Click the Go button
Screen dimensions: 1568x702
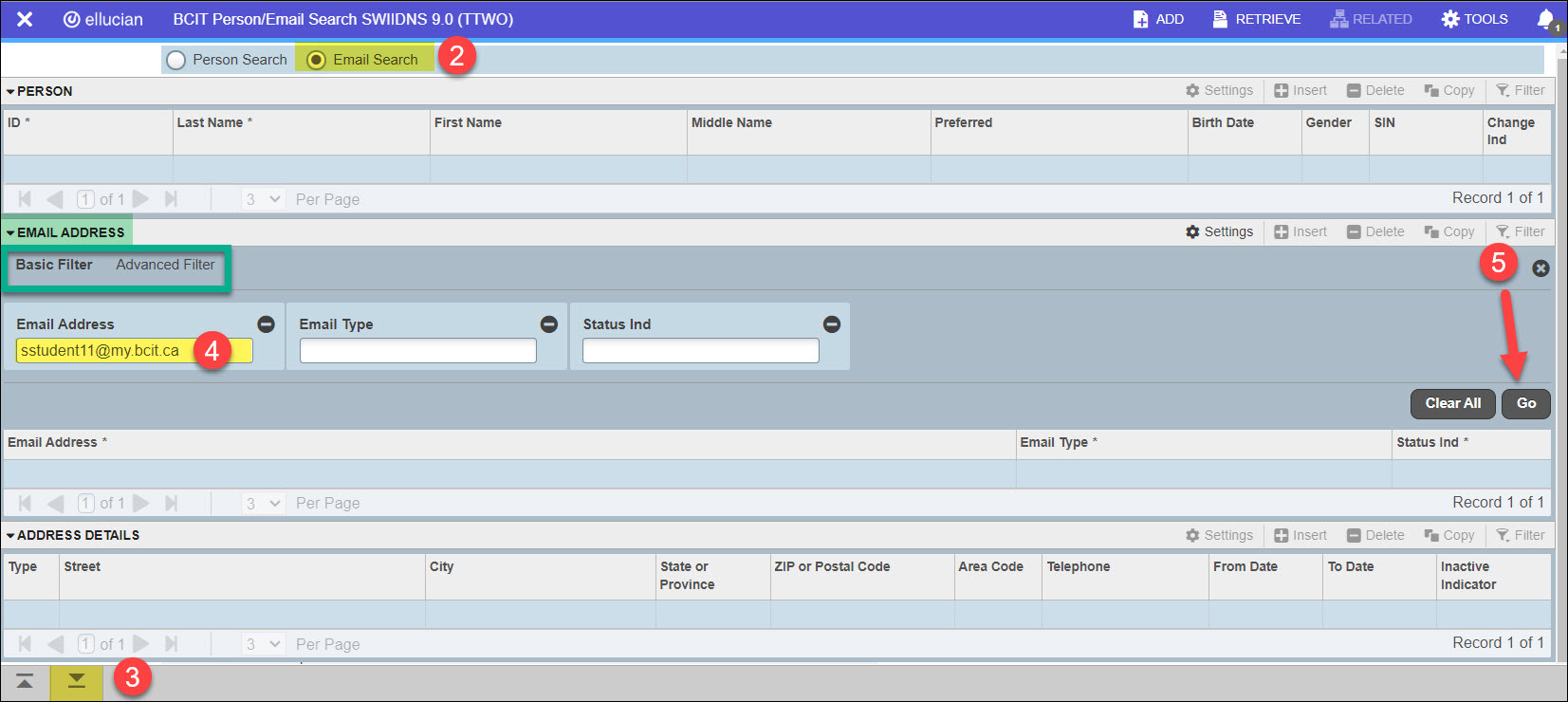pos(1526,403)
